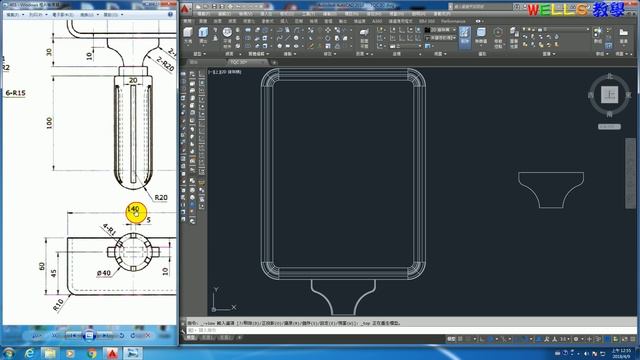Click the No Filter selection button
Screen dimensions: 640x360
coord(481,36)
